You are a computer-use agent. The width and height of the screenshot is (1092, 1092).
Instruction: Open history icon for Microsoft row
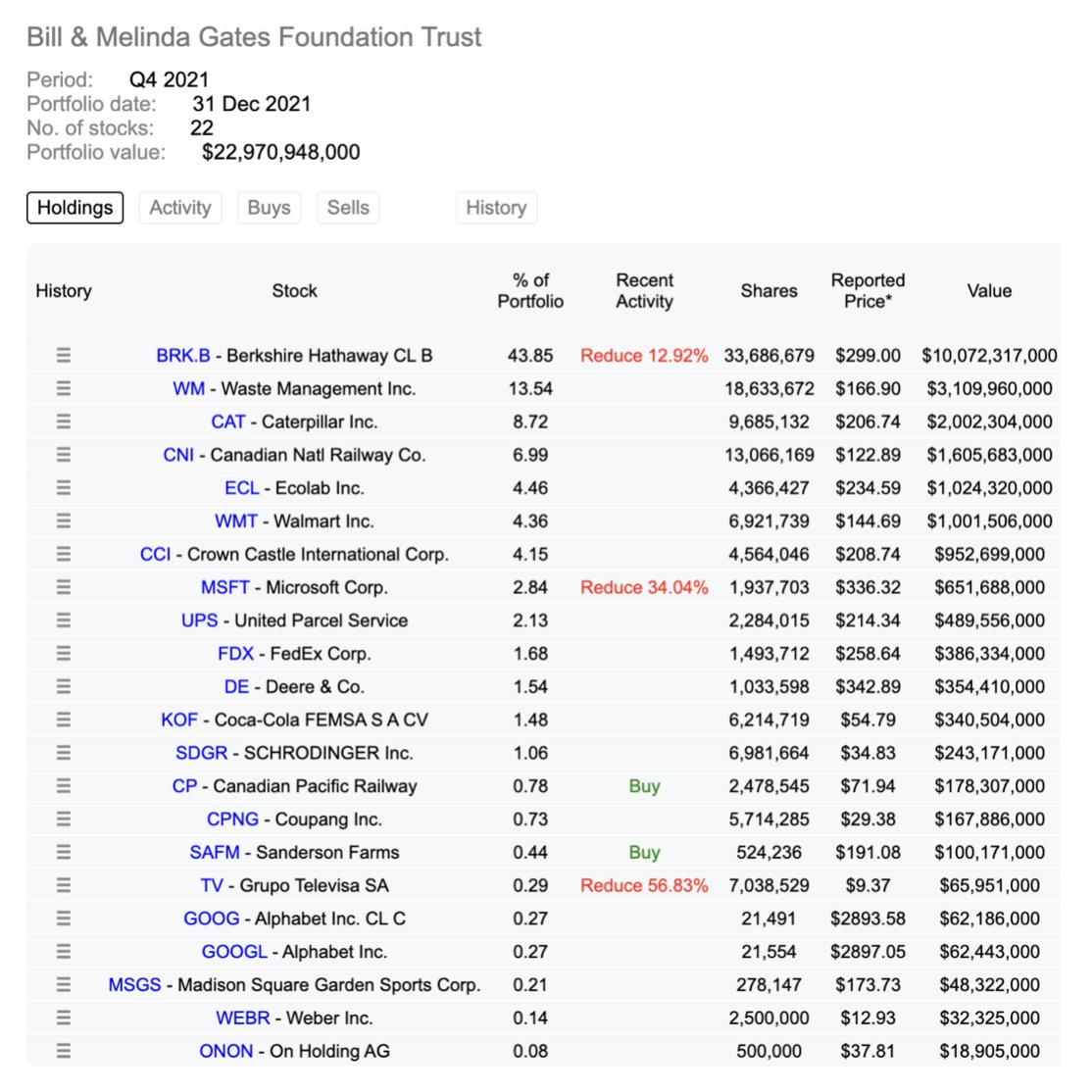point(64,587)
